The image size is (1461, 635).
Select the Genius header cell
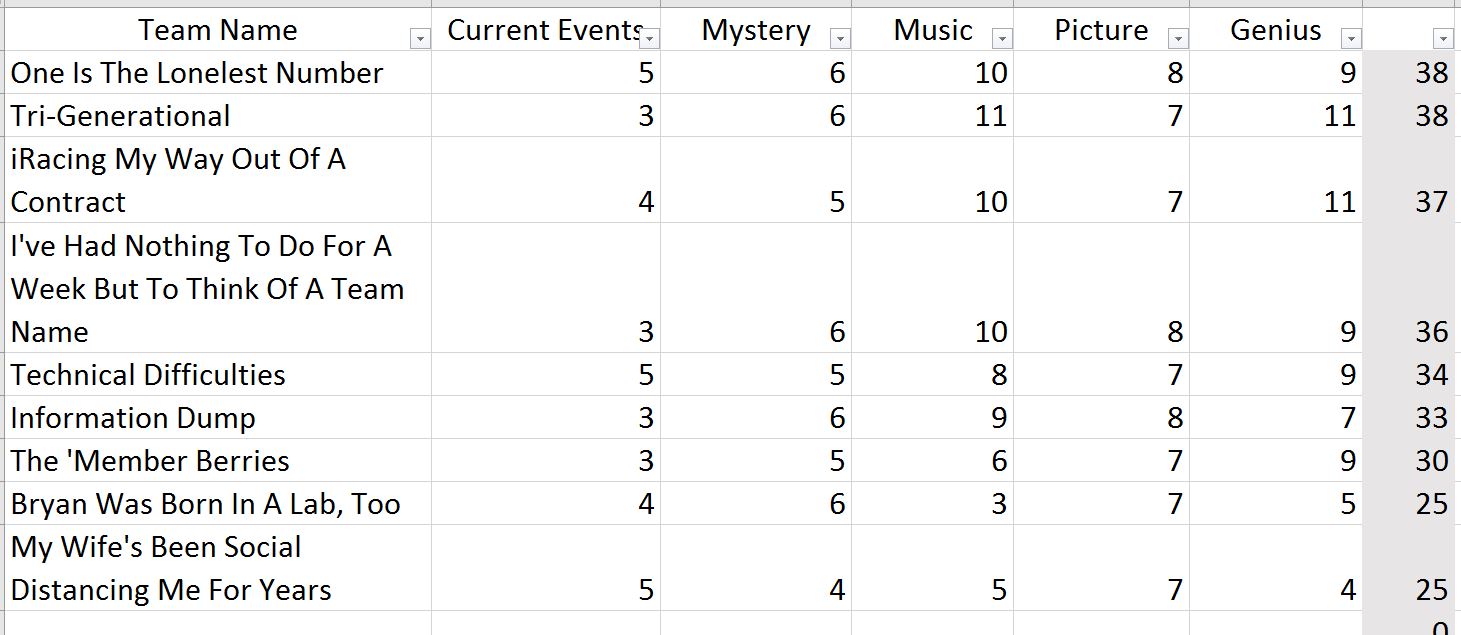[1276, 30]
